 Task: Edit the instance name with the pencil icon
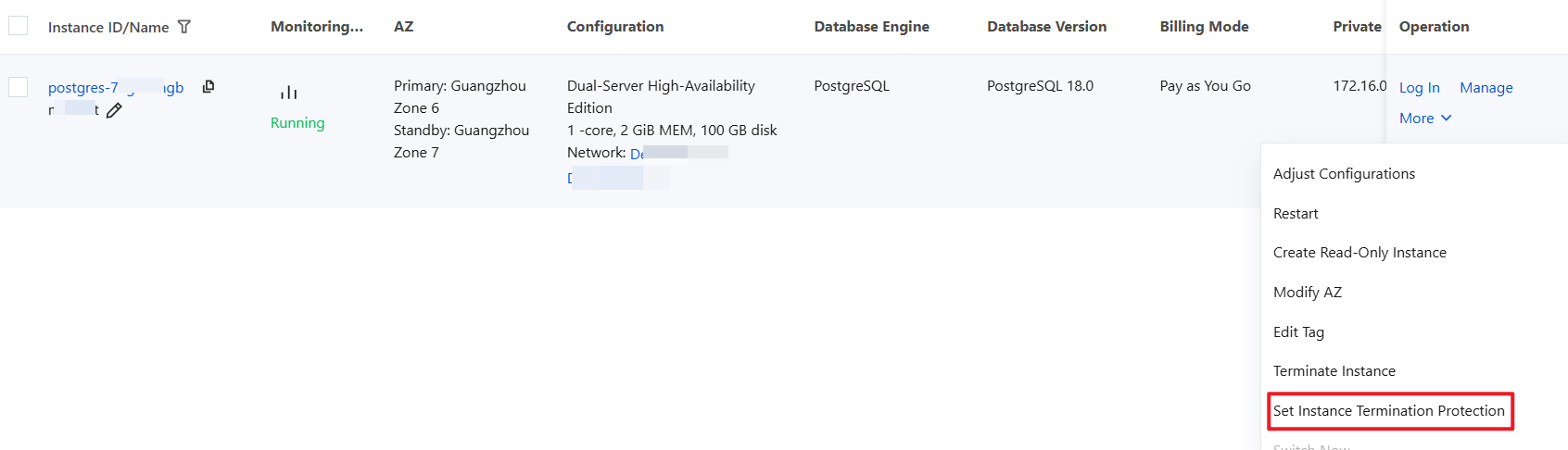114,111
